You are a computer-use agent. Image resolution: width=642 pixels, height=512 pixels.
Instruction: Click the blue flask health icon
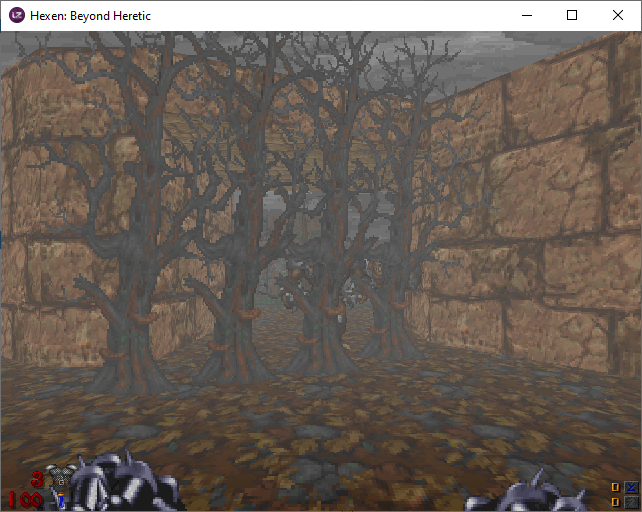click(x=61, y=500)
